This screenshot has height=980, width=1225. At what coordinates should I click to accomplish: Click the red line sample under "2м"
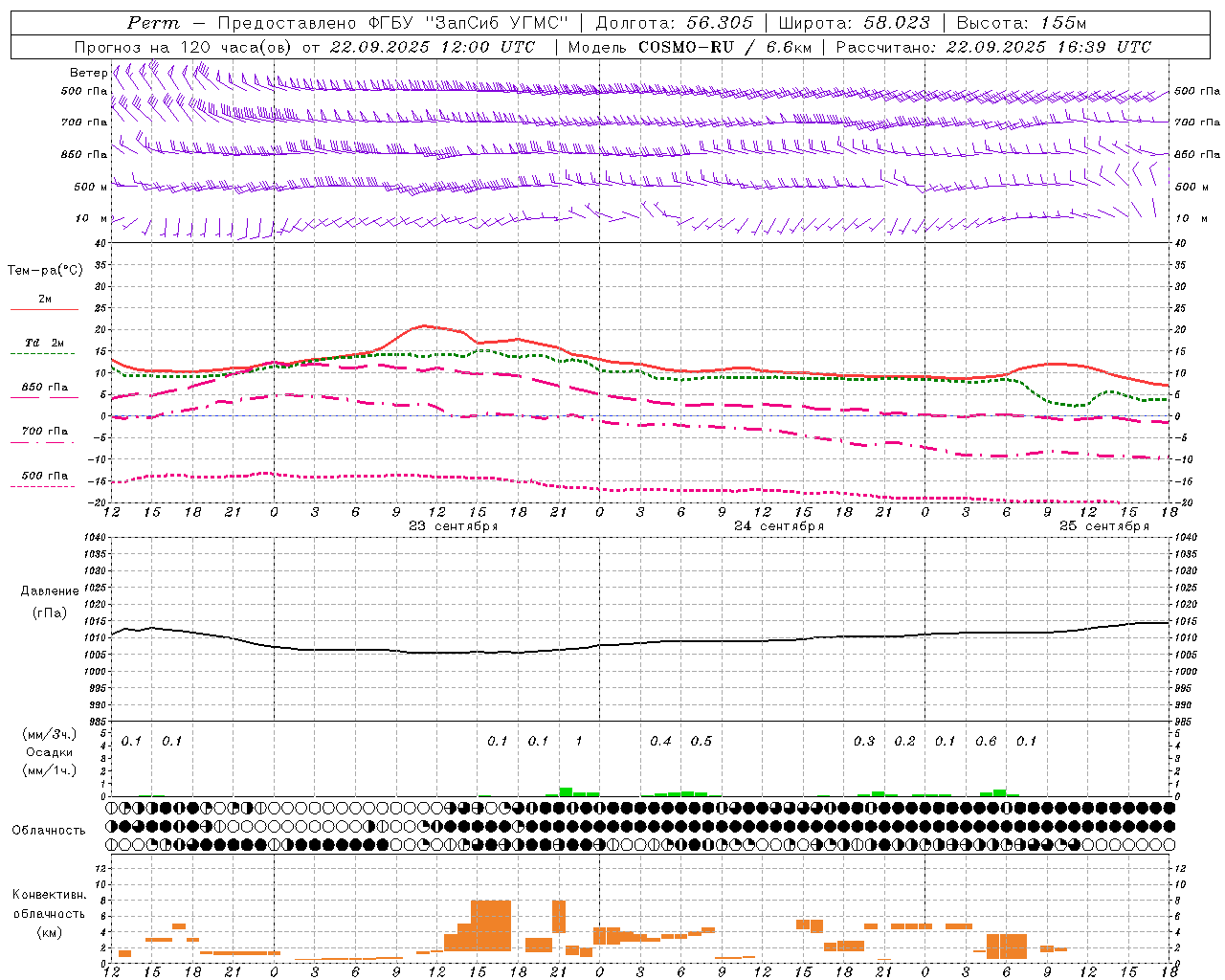point(44,309)
